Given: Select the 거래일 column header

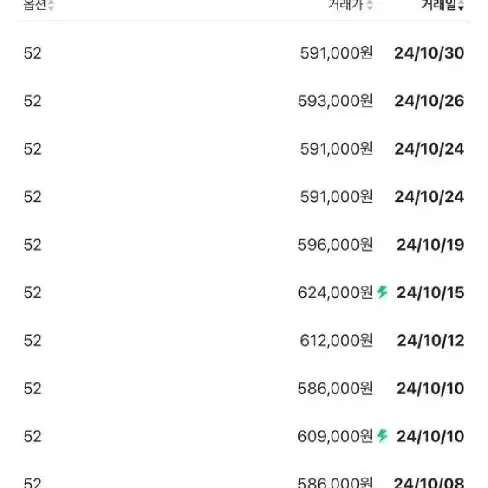Looking at the screenshot, I should point(439,5).
